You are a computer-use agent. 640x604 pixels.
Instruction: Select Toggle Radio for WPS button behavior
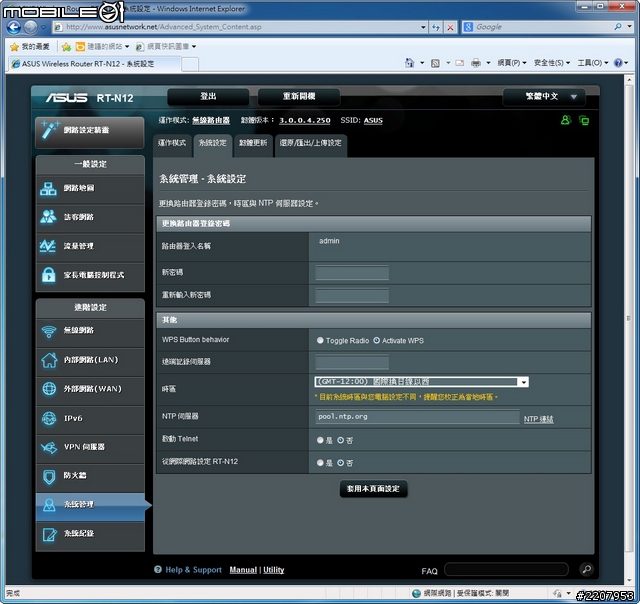tap(320, 340)
